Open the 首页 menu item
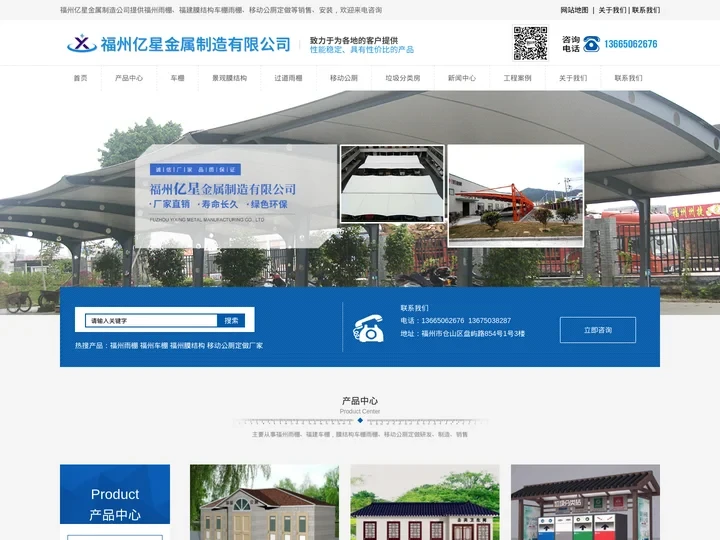The height and width of the screenshot is (540, 720). click(80, 78)
